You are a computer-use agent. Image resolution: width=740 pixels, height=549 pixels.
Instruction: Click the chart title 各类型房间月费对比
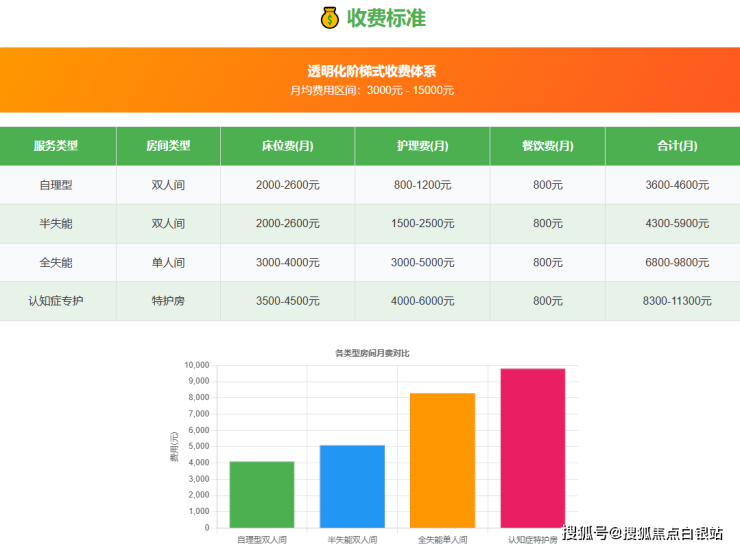pyautogui.click(x=372, y=354)
